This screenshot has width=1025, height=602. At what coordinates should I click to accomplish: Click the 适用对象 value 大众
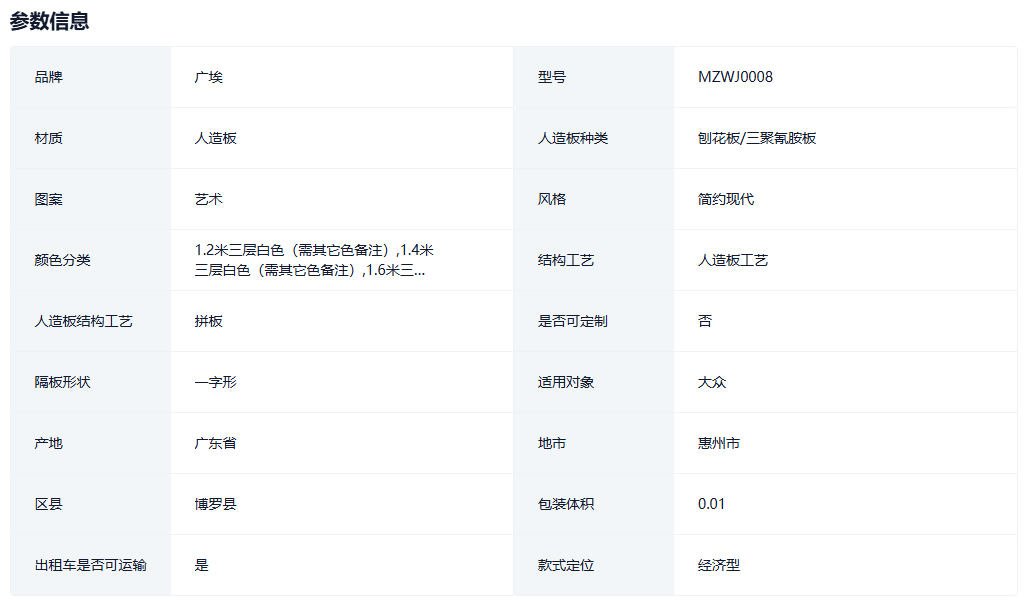[x=712, y=382]
